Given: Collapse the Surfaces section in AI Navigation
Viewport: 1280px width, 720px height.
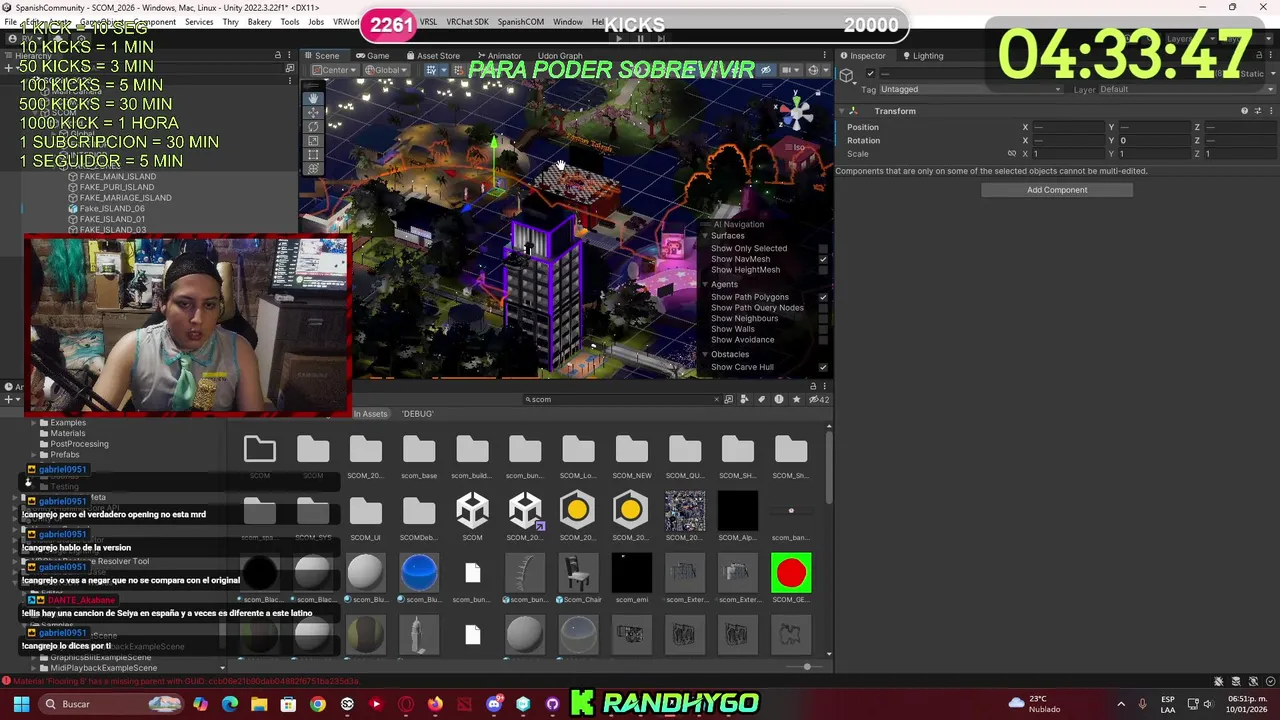Looking at the screenshot, I should pos(704,236).
